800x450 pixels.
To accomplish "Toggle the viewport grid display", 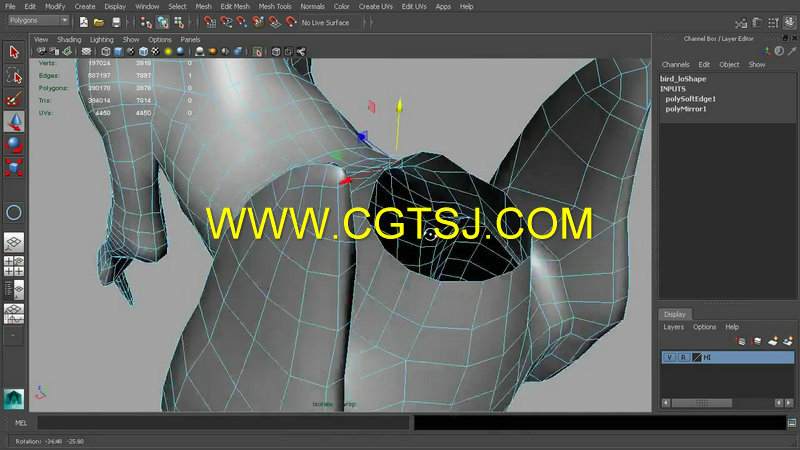I will pyautogui.click(x=86, y=52).
